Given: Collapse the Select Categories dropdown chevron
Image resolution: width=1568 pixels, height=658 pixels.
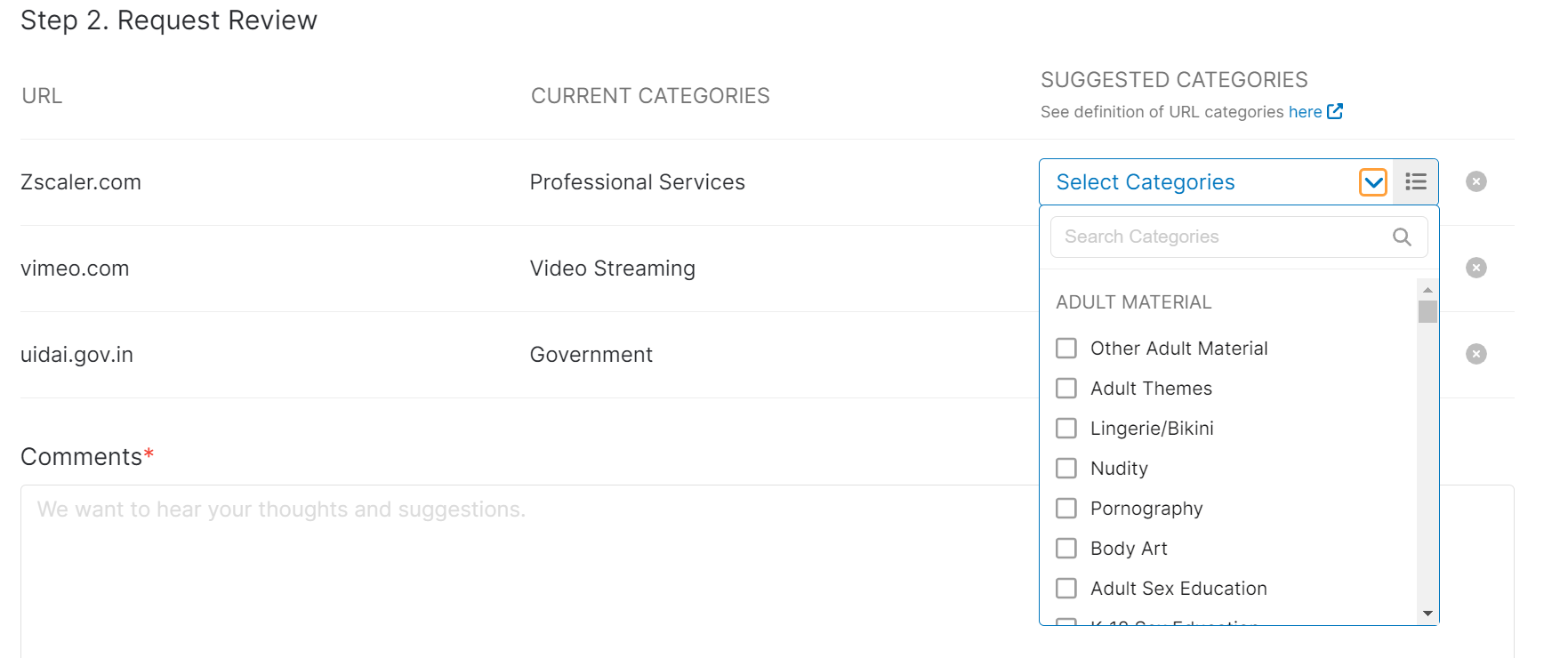Looking at the screenshot, I should [x=1373, y=182].
